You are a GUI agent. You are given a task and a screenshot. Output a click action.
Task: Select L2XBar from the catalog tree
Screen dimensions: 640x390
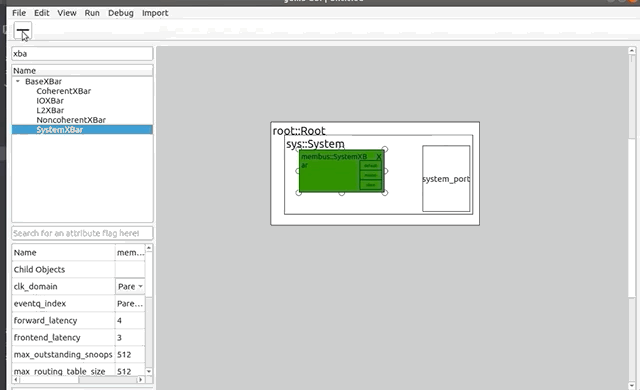point(50,110)
